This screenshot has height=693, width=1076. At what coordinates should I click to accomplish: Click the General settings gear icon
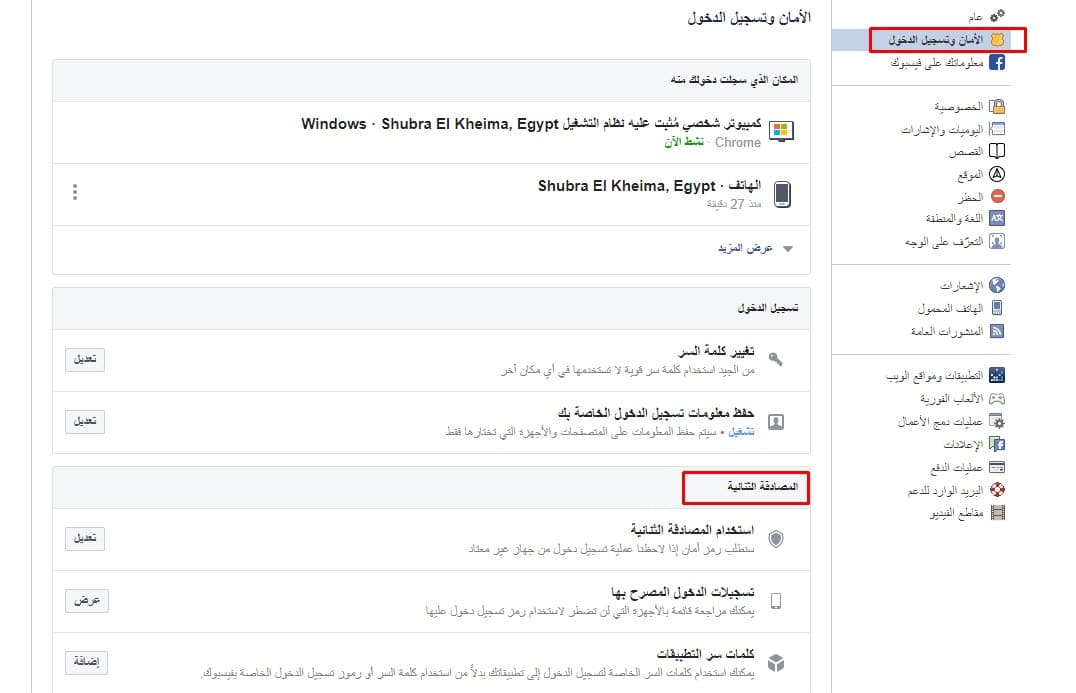coord(997,17)
